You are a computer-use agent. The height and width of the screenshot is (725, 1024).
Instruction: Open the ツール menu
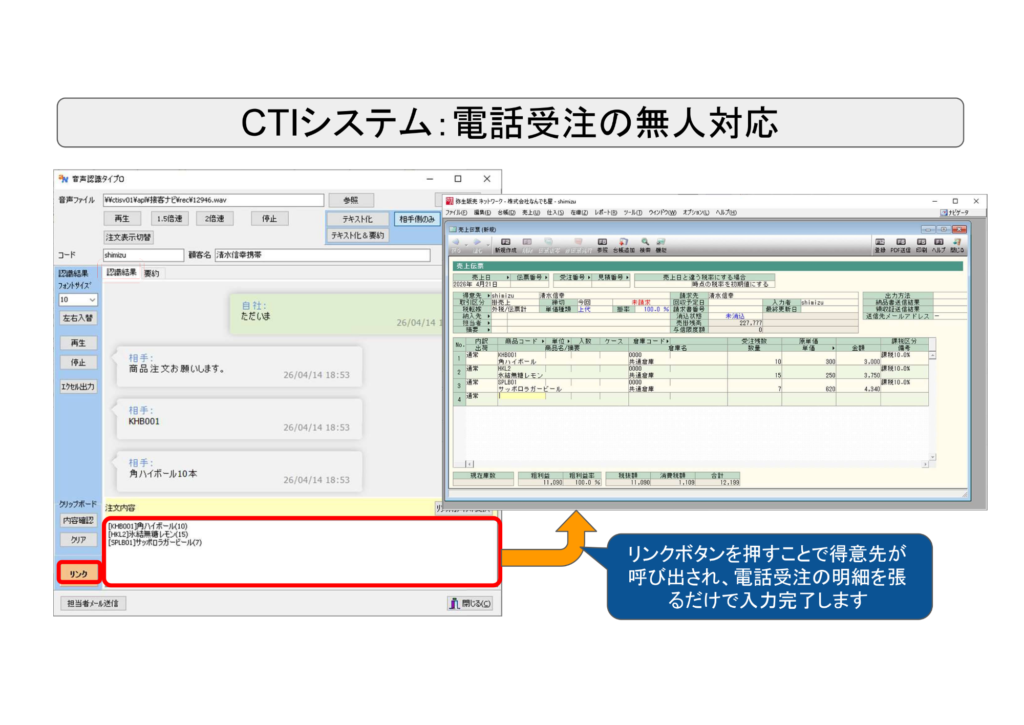click(x=633, y=212)
